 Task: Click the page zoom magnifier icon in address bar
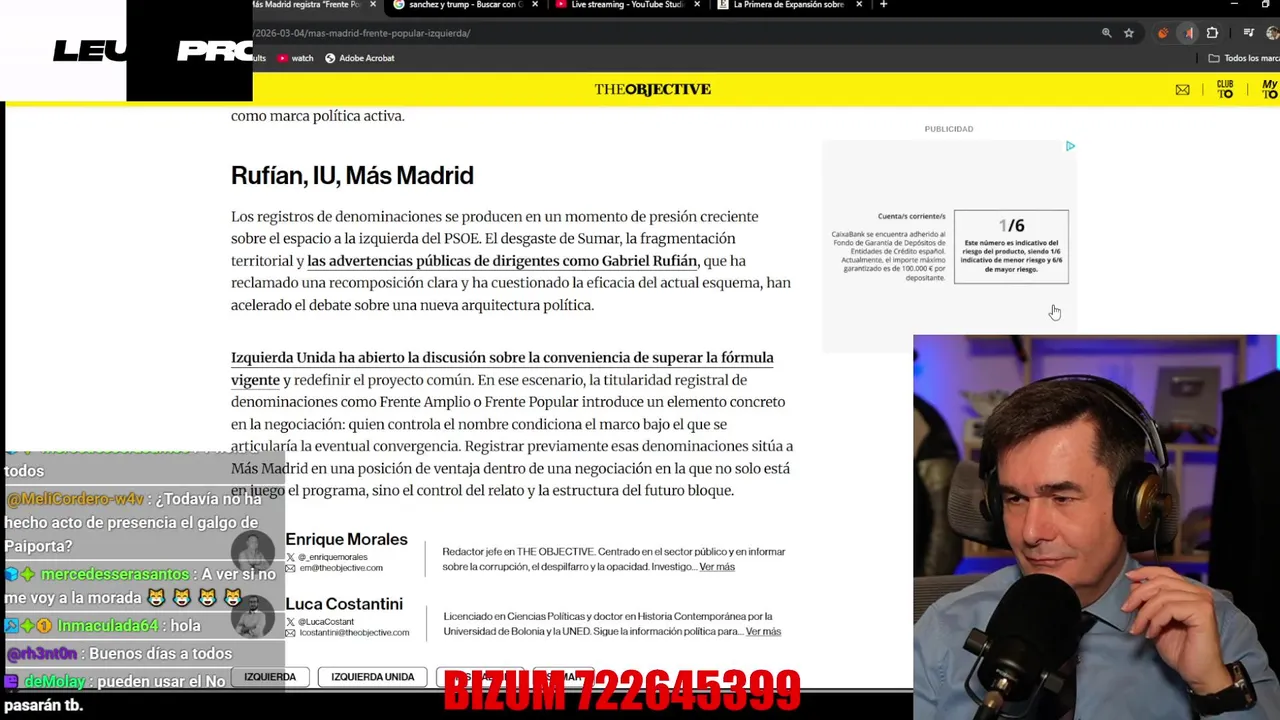pos(1107,33)
